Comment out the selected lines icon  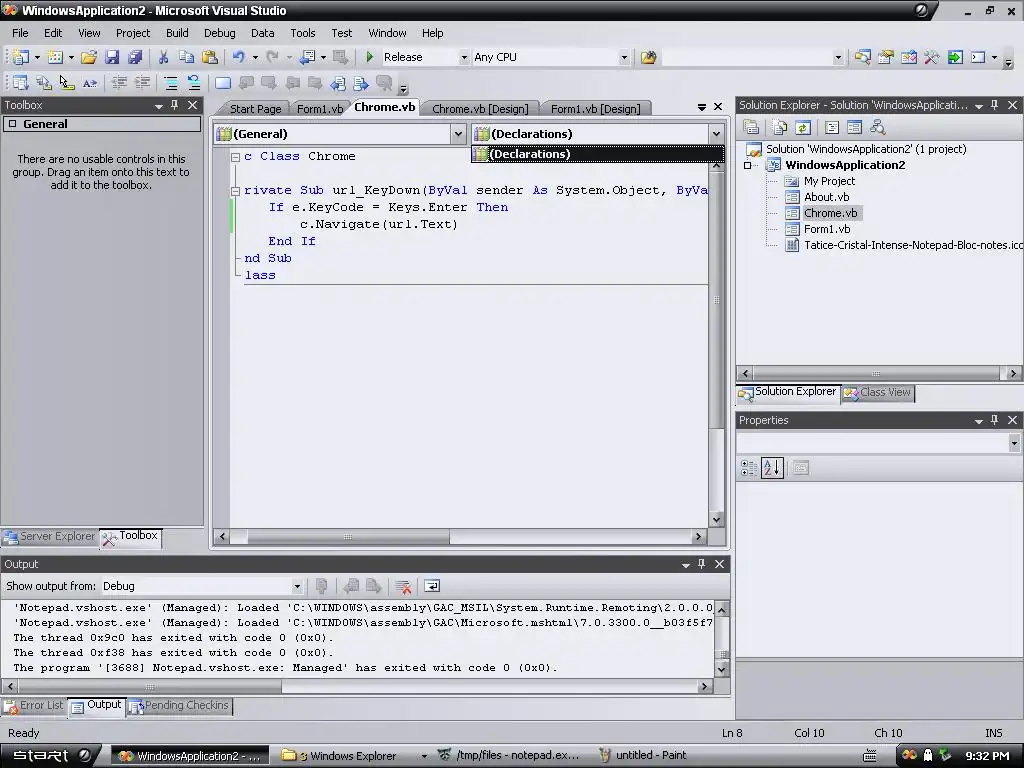(x=170, y=83)
